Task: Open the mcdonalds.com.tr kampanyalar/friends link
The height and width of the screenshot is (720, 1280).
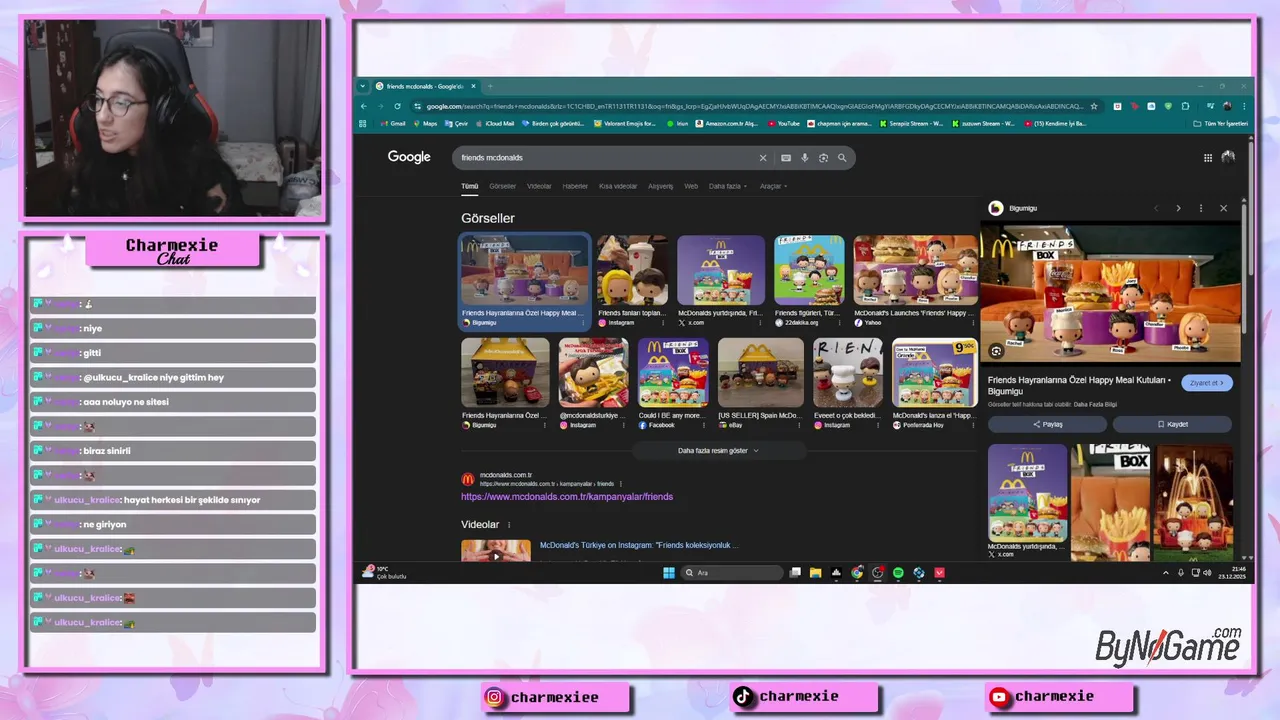Action: pos(567,497)
